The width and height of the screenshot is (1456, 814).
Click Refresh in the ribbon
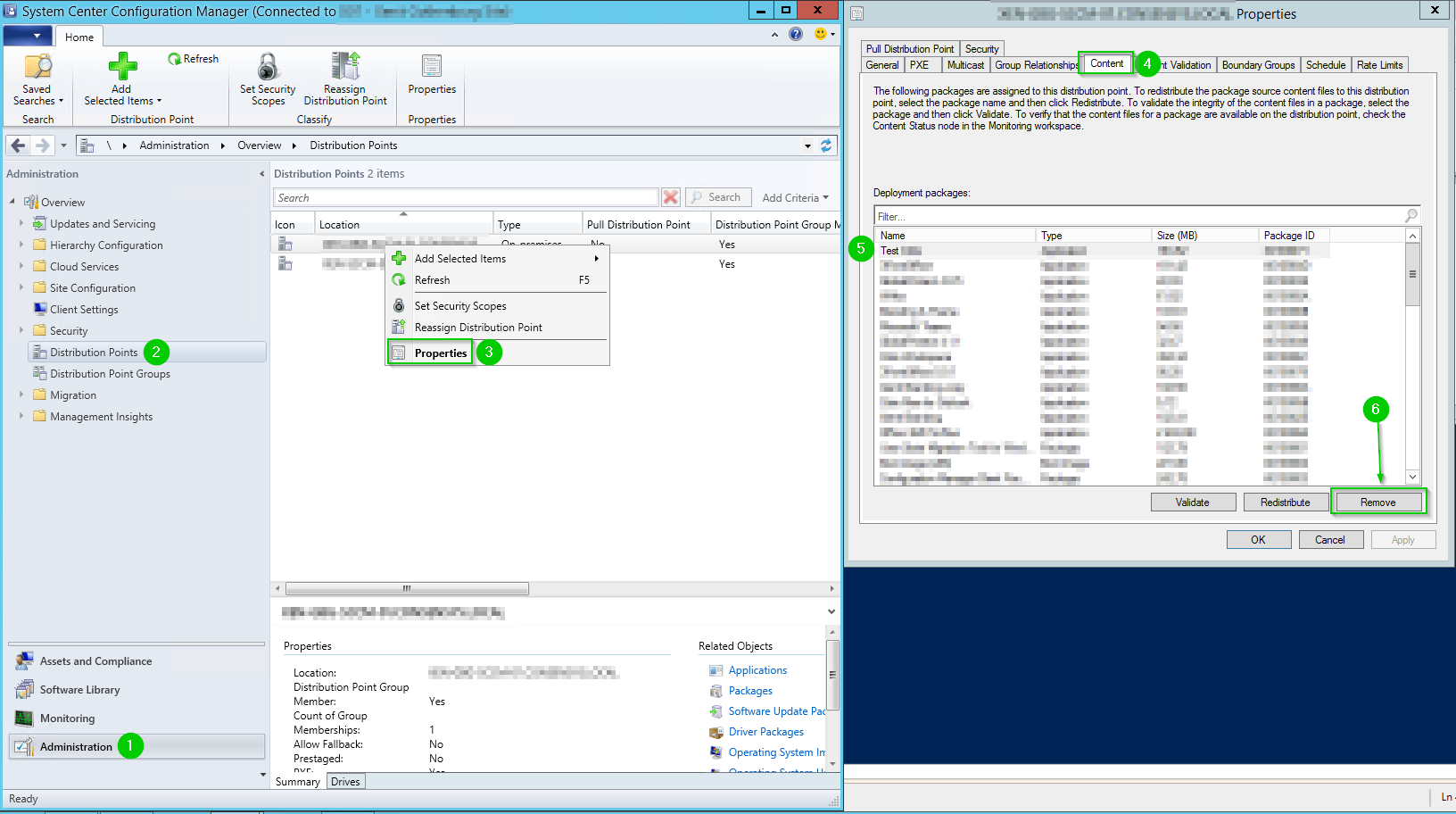coord(194,59)
